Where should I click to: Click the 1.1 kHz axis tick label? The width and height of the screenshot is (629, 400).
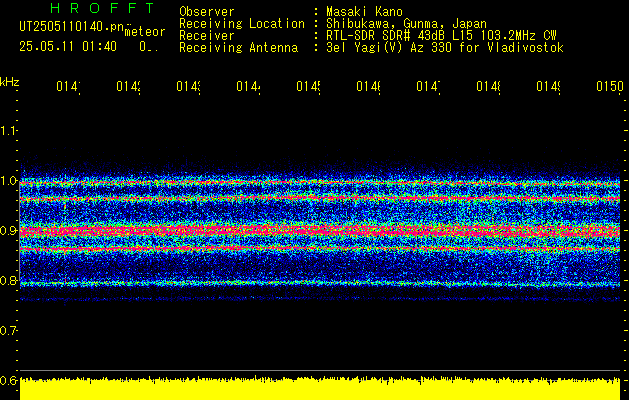pyautogui.click(x=8, y=130)
